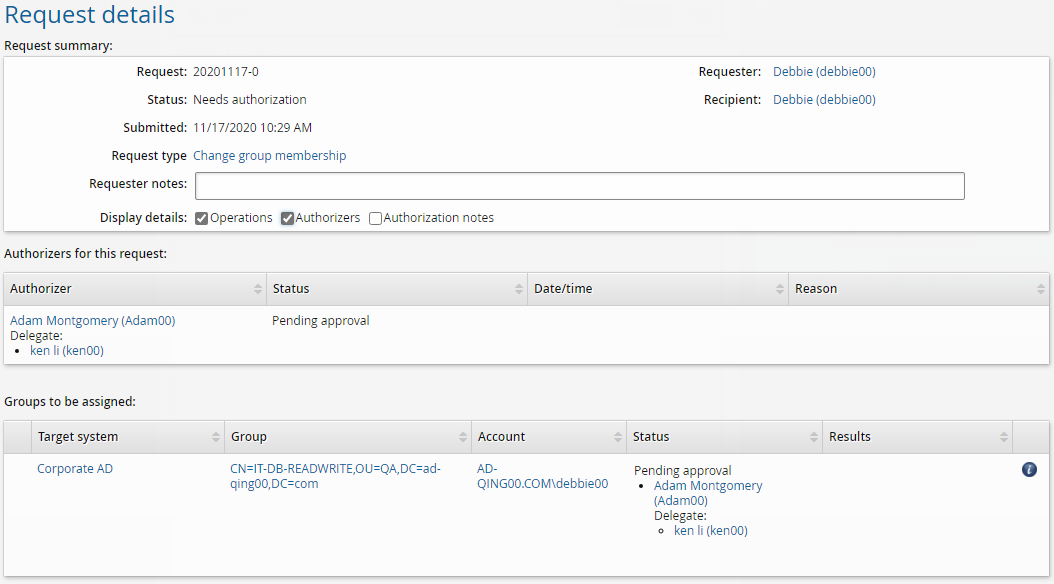Uncheck the Operations display checkbox
Image resolution: width=1054 pixels, height=584 pixels.
(202, 218)
